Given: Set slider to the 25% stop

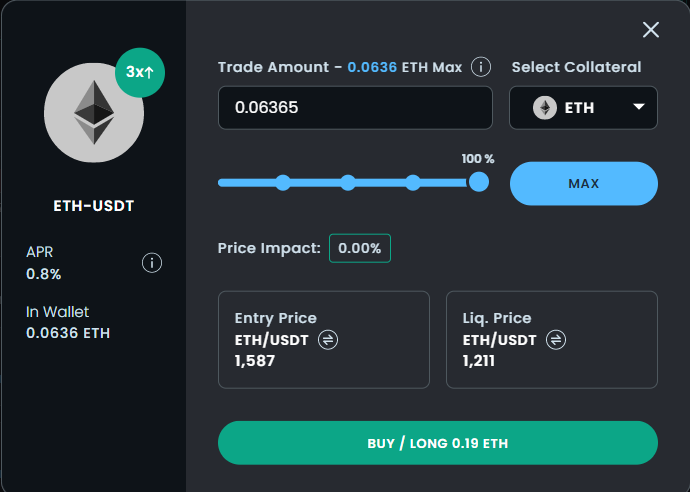Looking at the screenshot, I should pos(283,183).
